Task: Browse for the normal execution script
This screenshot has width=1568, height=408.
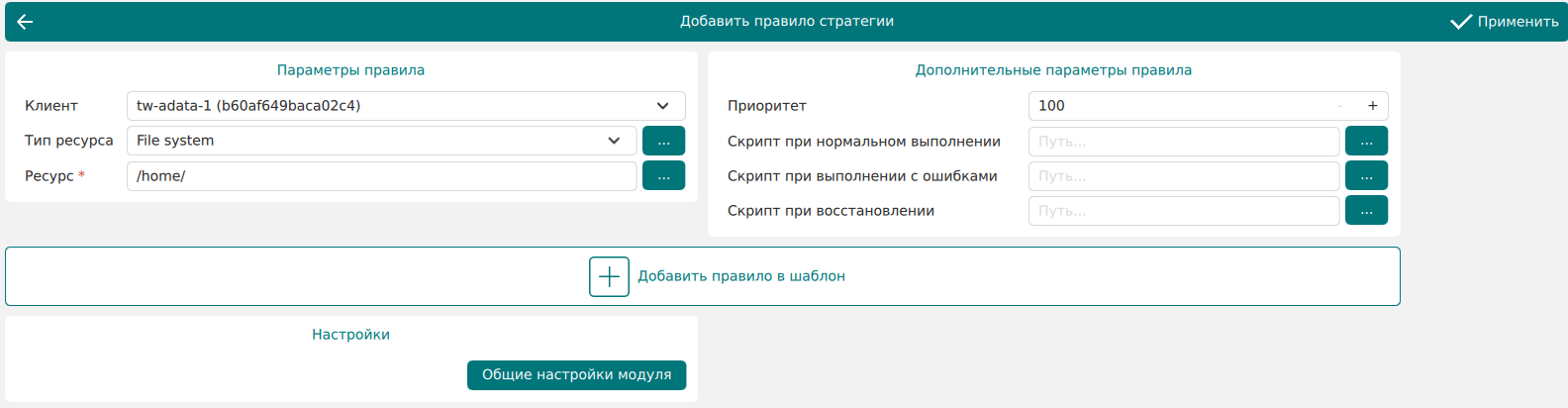Action: pyautogui.click(x=1366, y=142)
